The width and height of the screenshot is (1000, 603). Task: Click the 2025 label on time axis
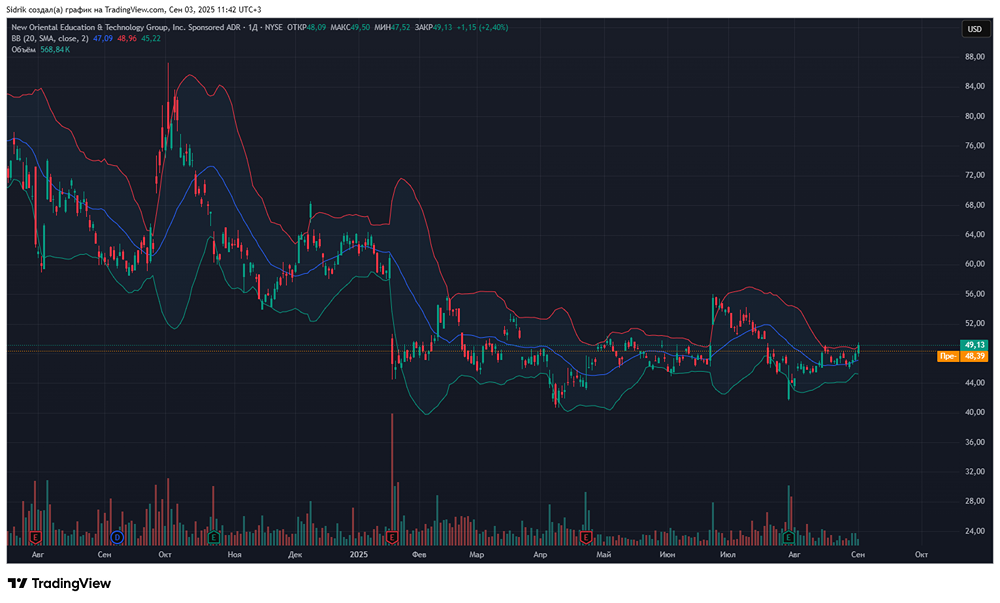click(x=359, y=555)
